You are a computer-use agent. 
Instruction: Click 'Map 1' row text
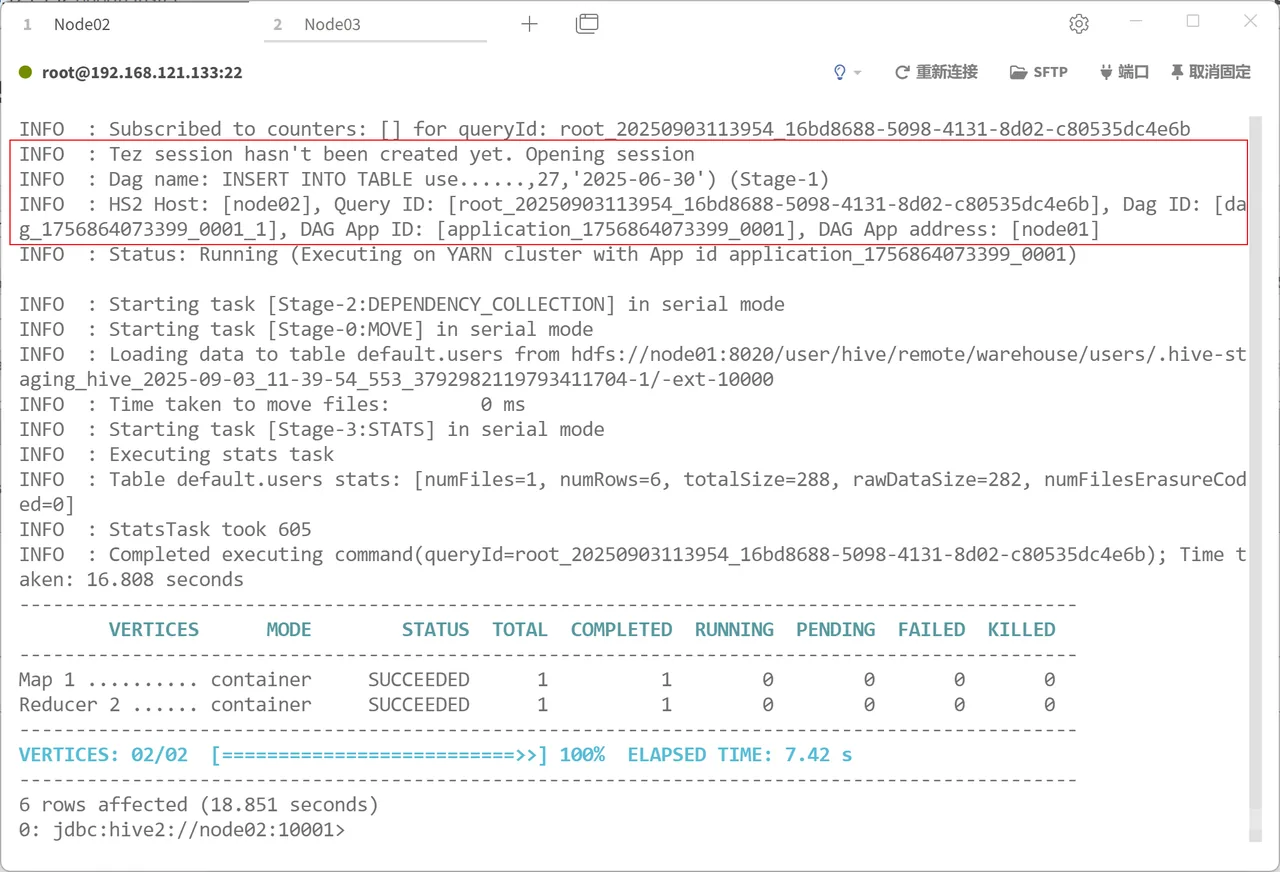point(47,680)
